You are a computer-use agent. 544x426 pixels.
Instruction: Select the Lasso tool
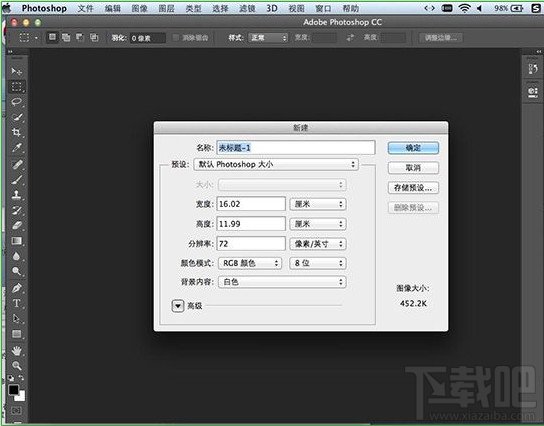[x=16, y=102]
